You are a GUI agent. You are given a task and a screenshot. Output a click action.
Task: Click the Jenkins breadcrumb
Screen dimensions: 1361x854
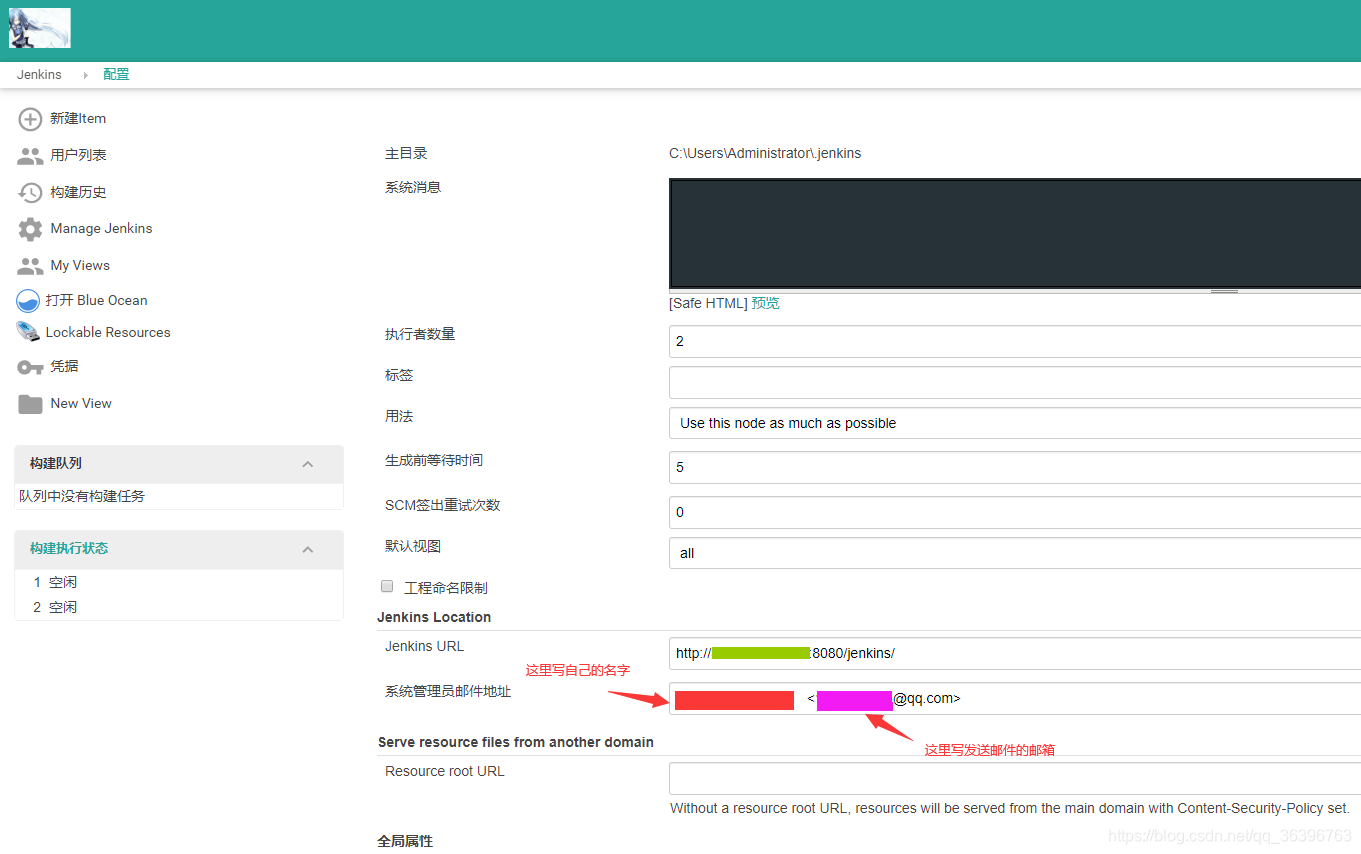[39, 75]
